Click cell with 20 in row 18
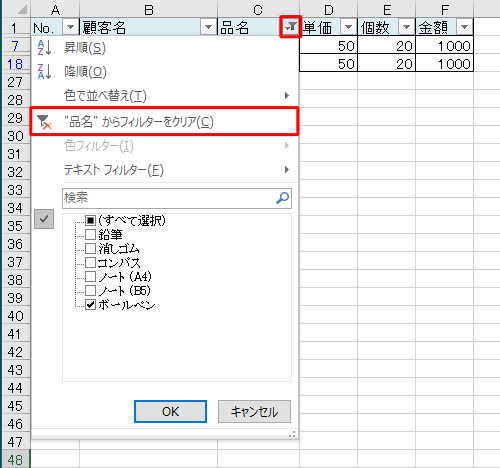Image resolution: width=500 pixels, height=468 pixels. tap(387, 63)
